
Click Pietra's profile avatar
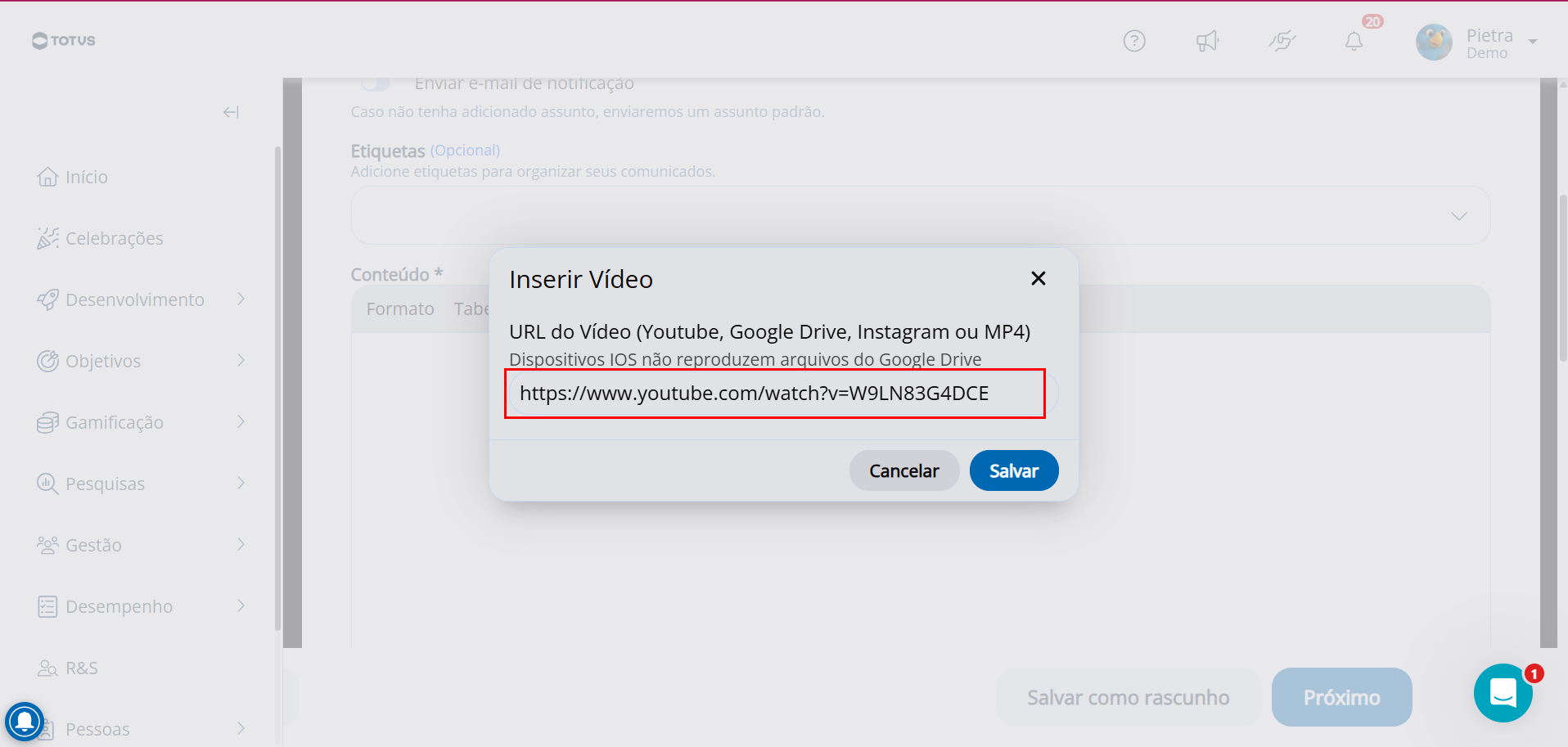pyautogui.click(x=1434, y=42)
